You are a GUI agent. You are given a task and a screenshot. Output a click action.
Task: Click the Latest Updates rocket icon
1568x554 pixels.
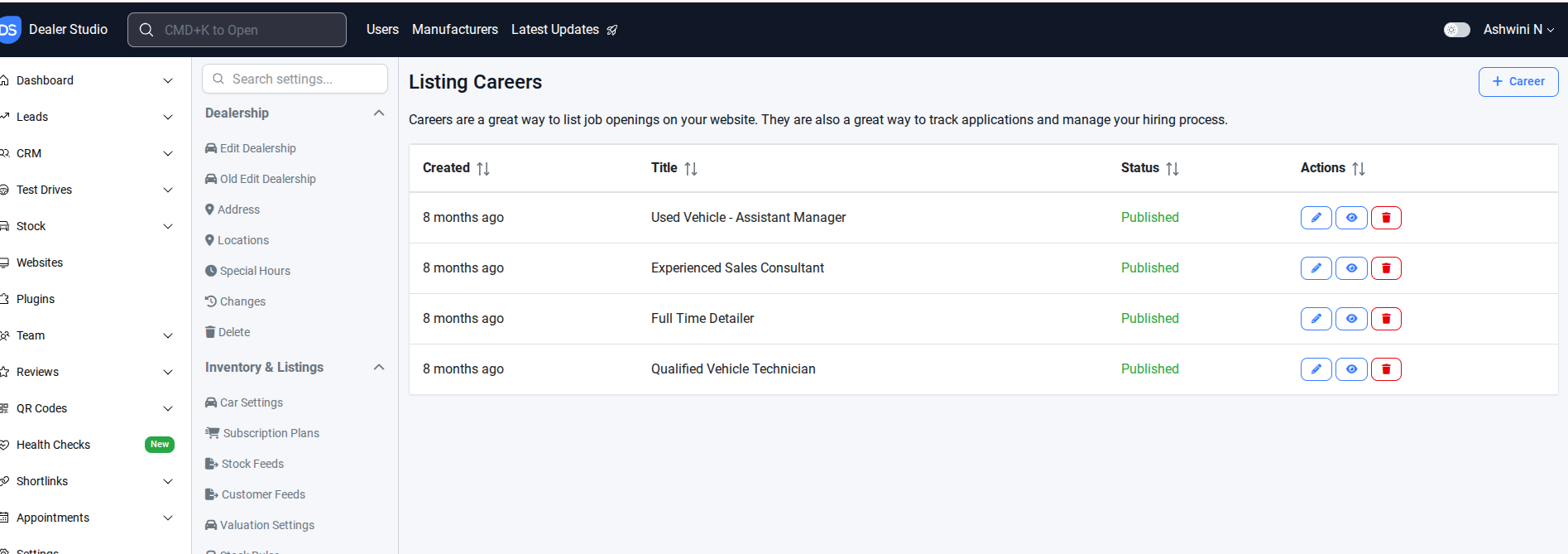(x=612, y=30)
